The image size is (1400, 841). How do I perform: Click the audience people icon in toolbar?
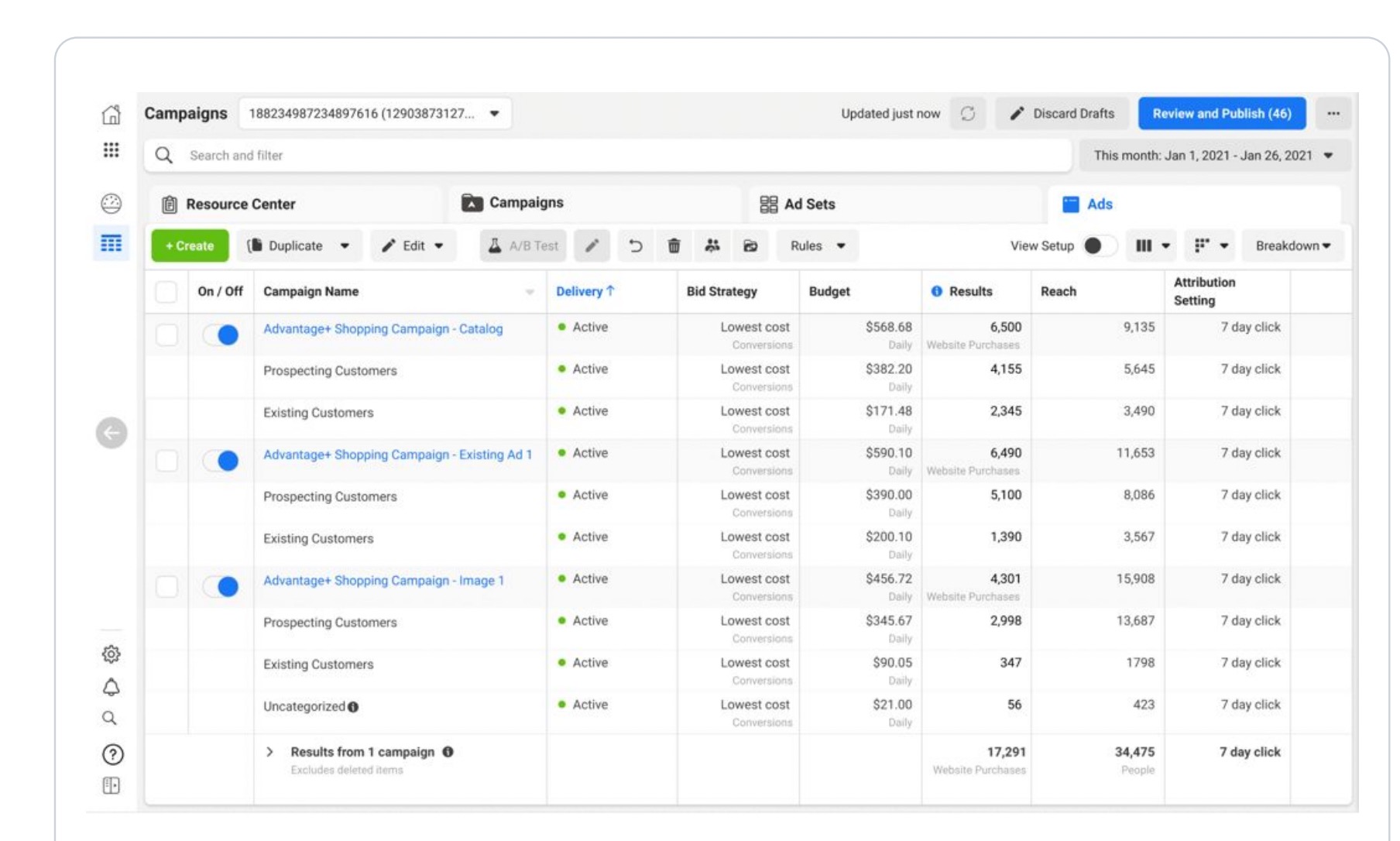point(712,245)
